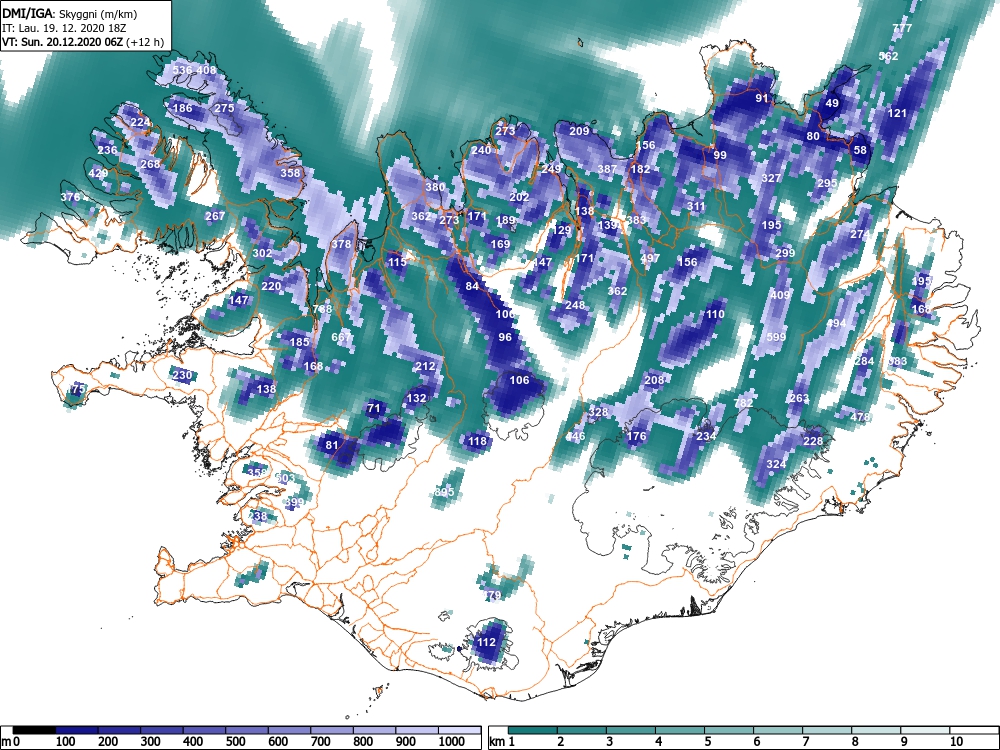
Task: Click the visibility value 599 on the map
Action: (x=776, y=337)
